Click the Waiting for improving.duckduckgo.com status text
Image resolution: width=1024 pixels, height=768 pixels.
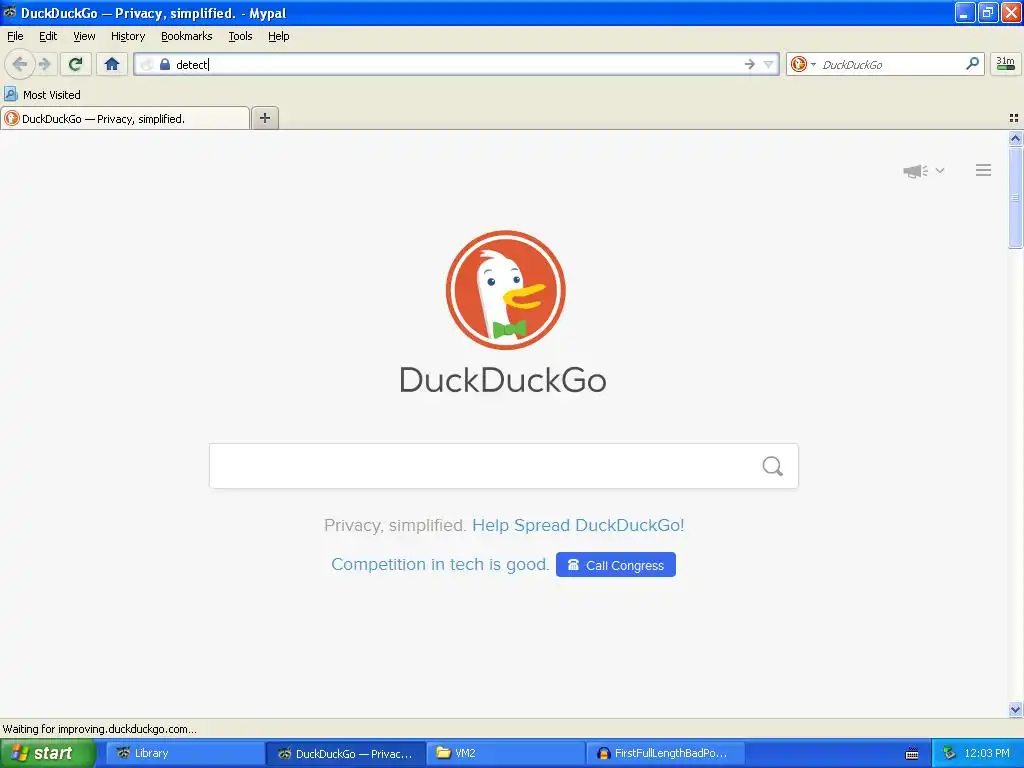click(x=99, y=729)
